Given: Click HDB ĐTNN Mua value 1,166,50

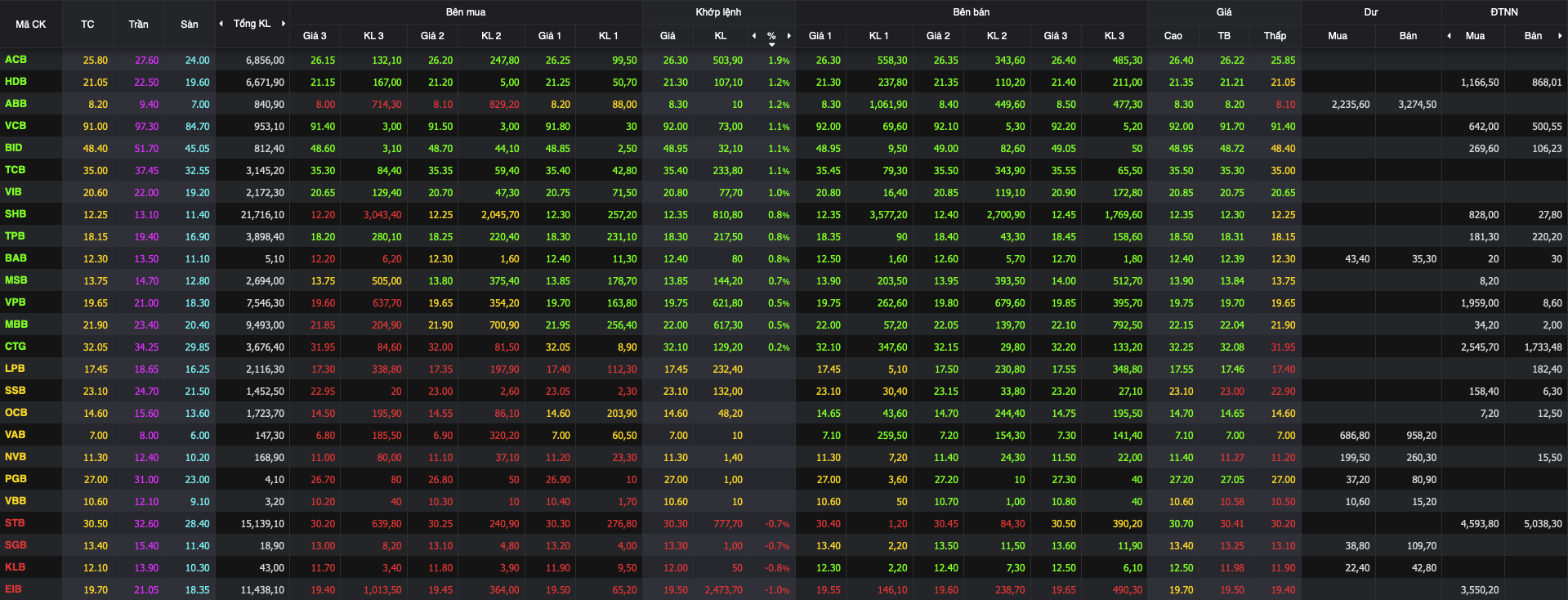Looking at the screenshot, I should (x=1480, y=83).
